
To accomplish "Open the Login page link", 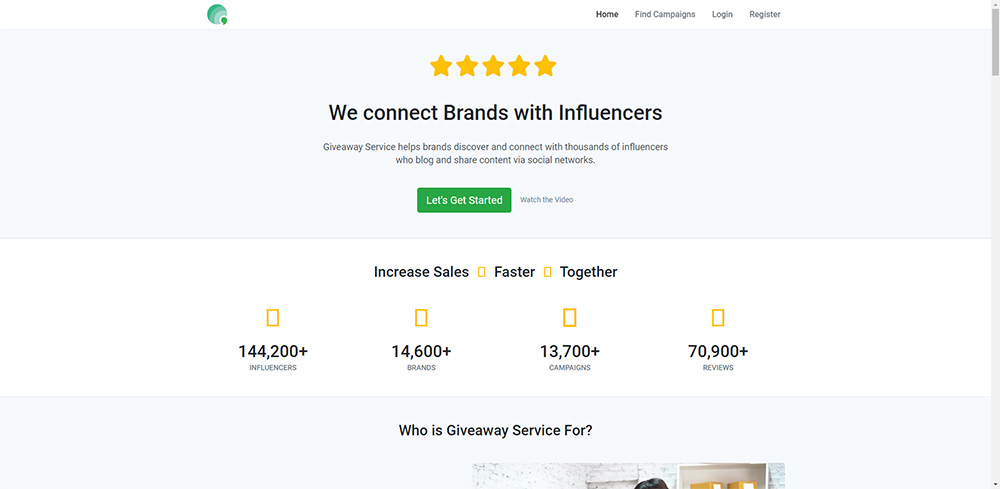I will (x=722, y=15).
